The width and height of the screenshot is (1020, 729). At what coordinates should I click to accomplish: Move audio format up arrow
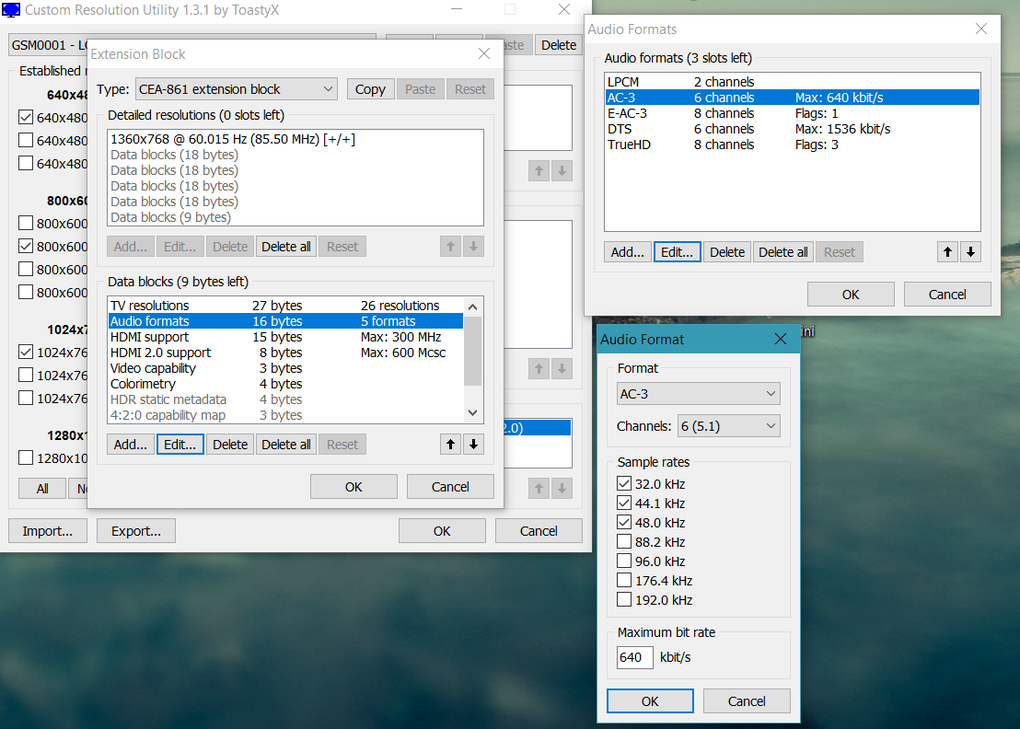click(947, 252)
